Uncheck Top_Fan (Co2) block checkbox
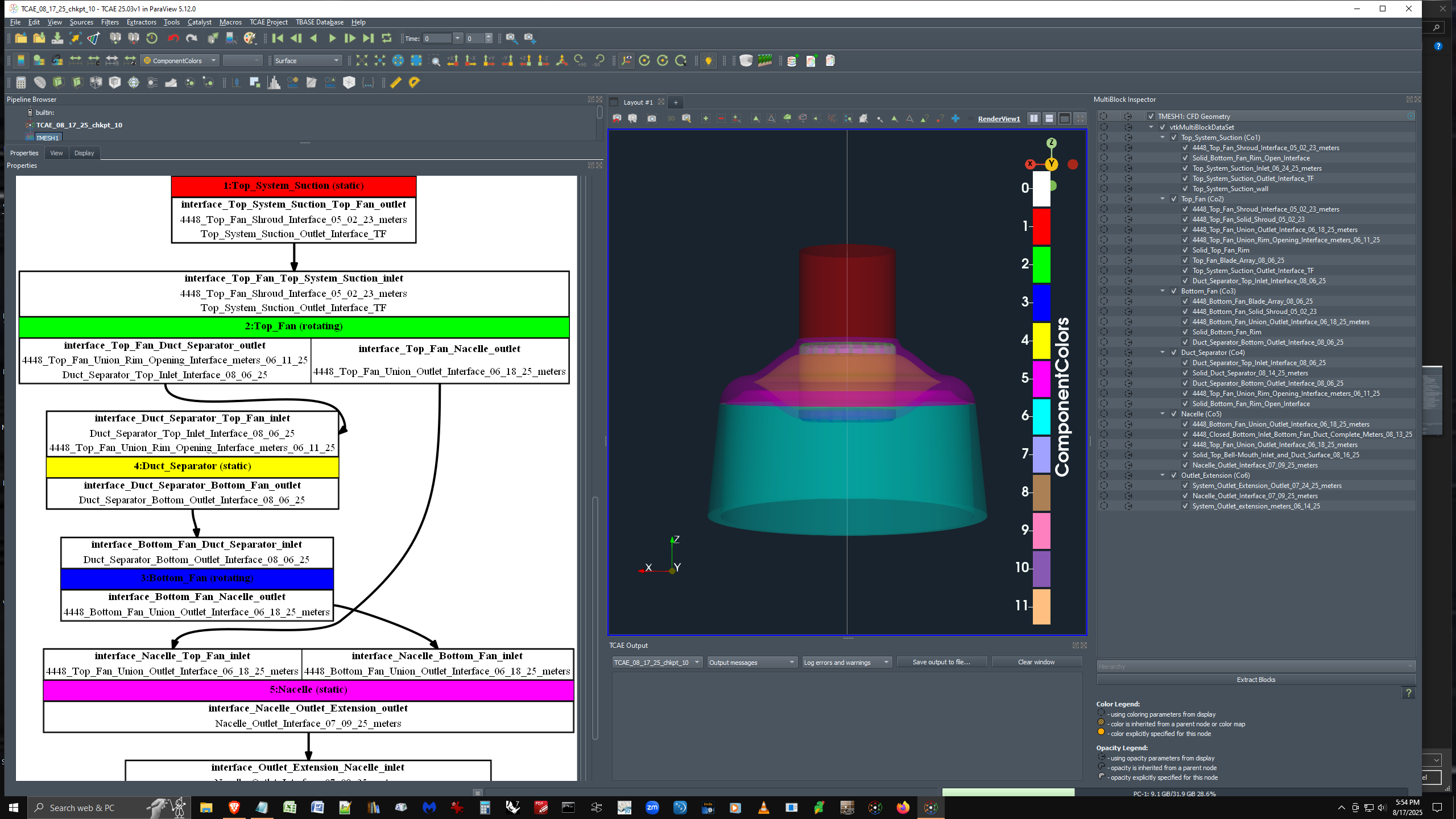Viewport: 1456px width, 819px height. pyautogui.click(x=1173, y=199)
